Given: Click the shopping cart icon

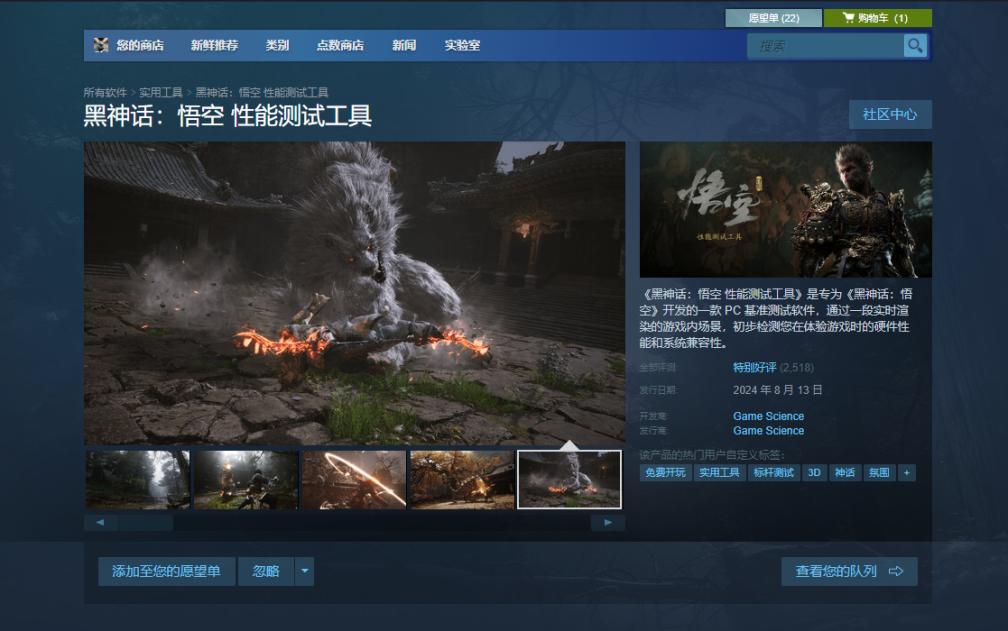Looking at the screenshot, I should tap(849, 17).
